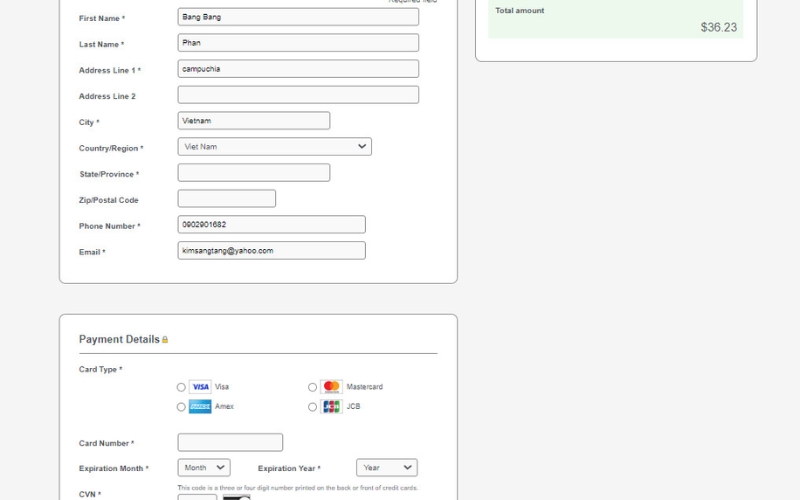Viewport: 800px width, 500px height.
Task: Select the Visa radio button
Action: 181,387
